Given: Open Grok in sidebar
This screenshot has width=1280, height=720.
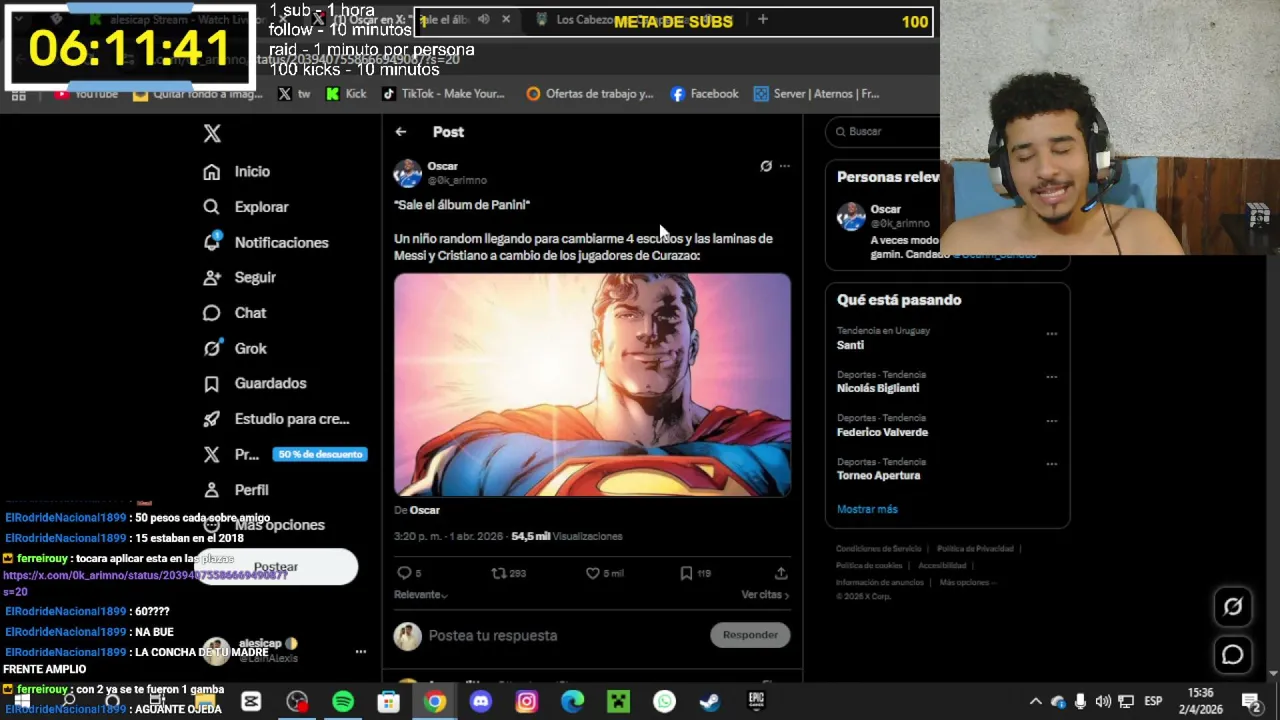Looking at the screenshot, I should pyautogui.click(x=234, y=348).
